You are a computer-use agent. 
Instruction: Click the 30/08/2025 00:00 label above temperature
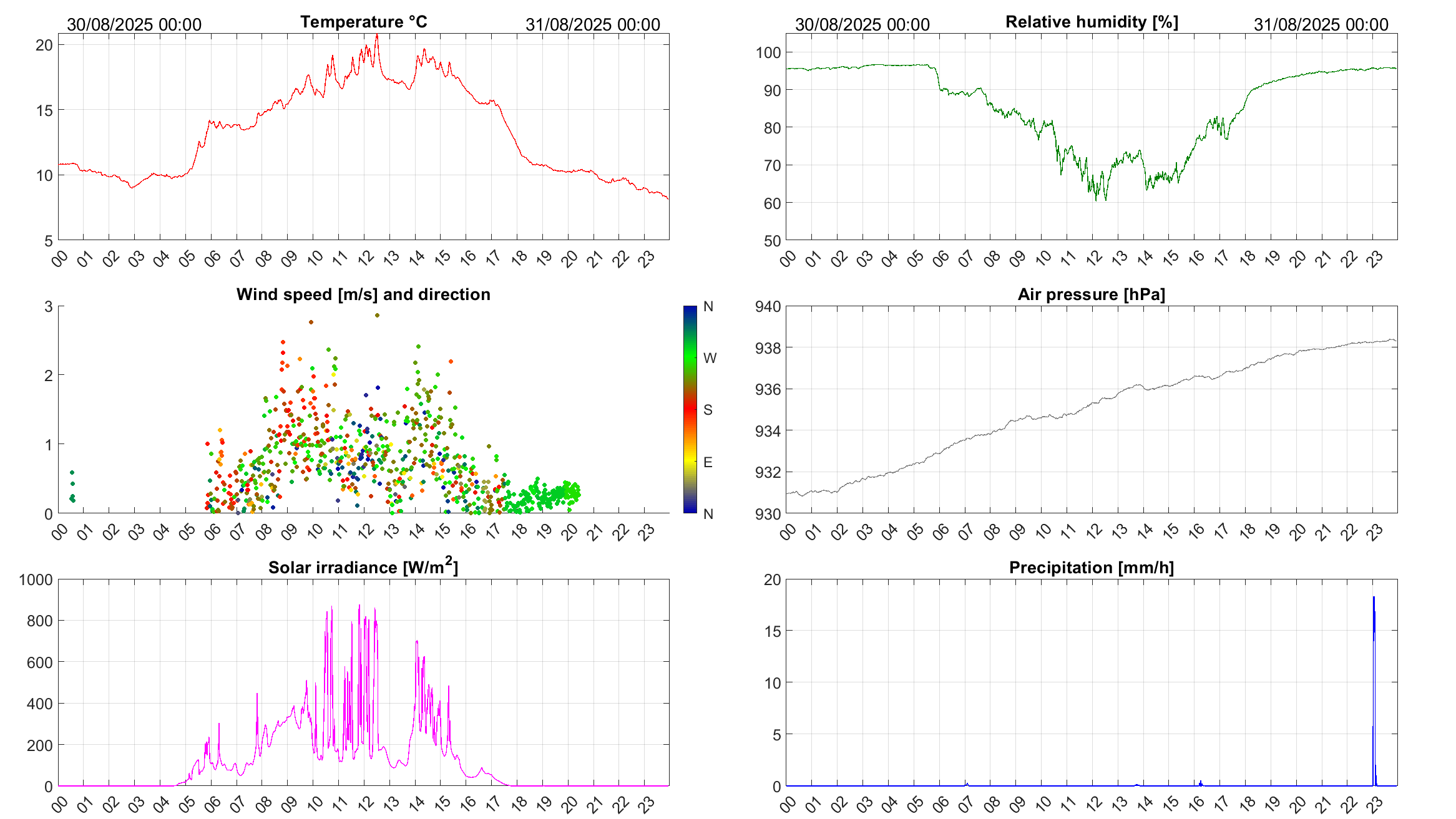[x=134, y=25]
